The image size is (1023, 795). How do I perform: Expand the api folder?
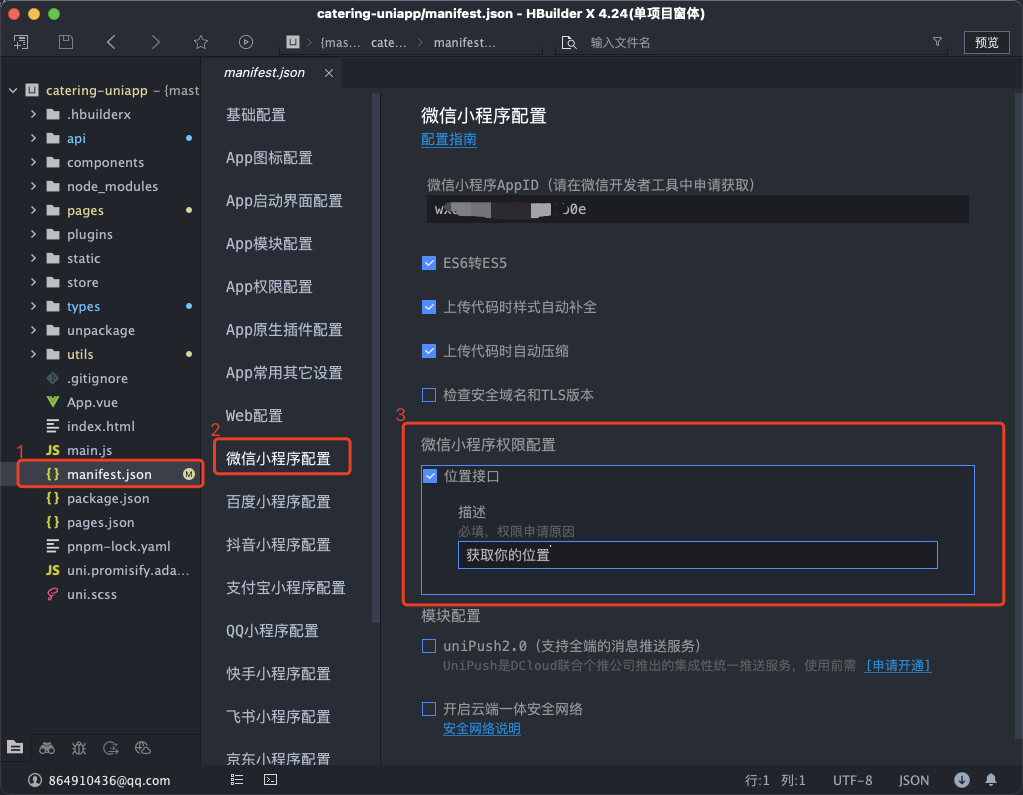click(x=33, y=138)
